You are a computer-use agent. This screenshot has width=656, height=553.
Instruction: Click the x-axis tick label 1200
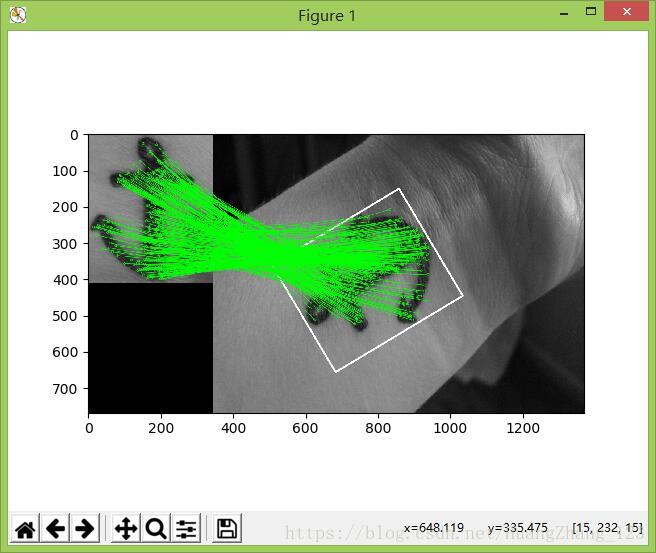[523, 428]
